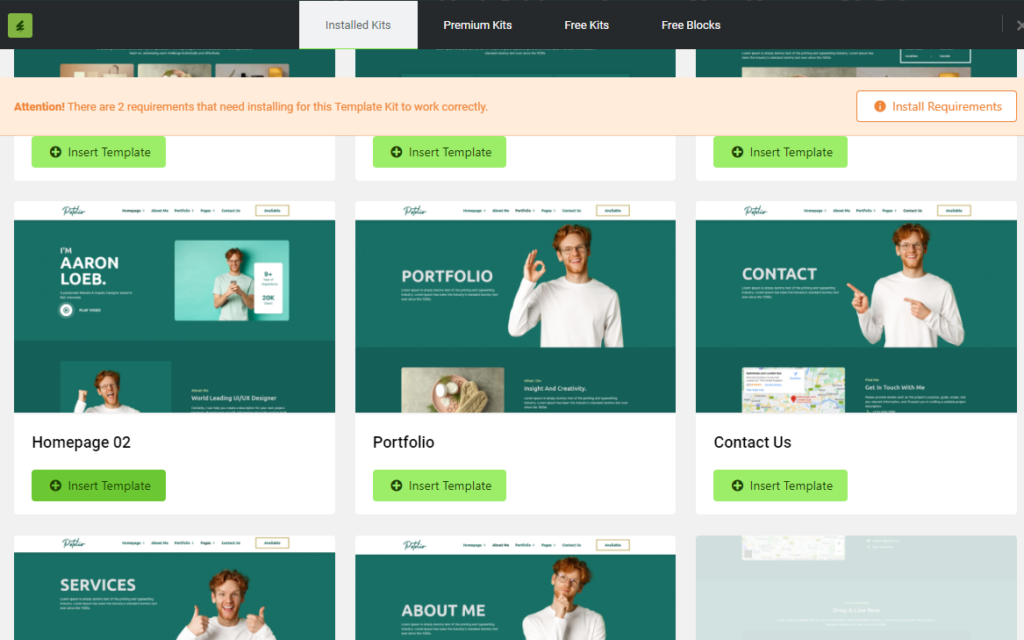Preview the About Me template thumbnail

[515, 588]
